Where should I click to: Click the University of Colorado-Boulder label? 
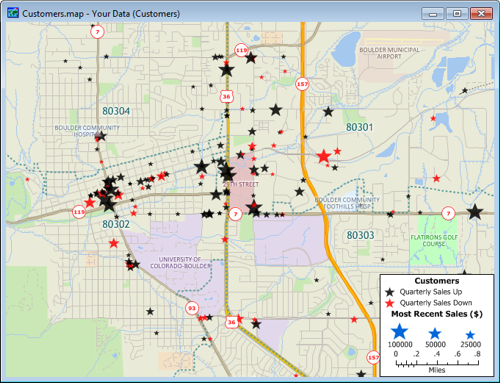[x=180, y=262]
